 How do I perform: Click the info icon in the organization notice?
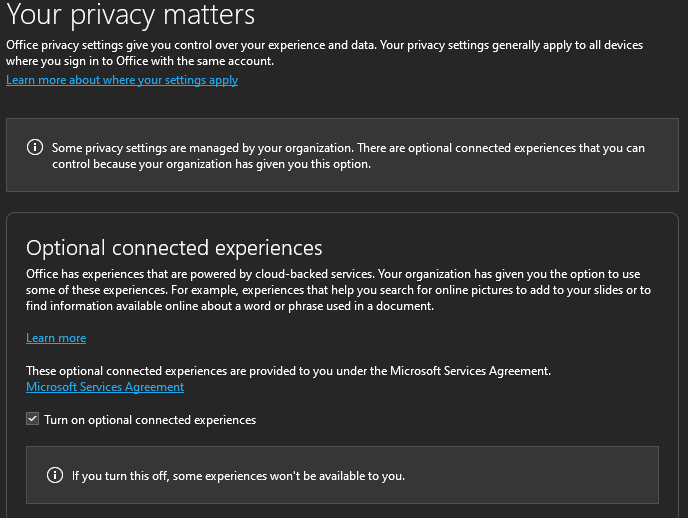pyautogui.click(x=35, y=148)
